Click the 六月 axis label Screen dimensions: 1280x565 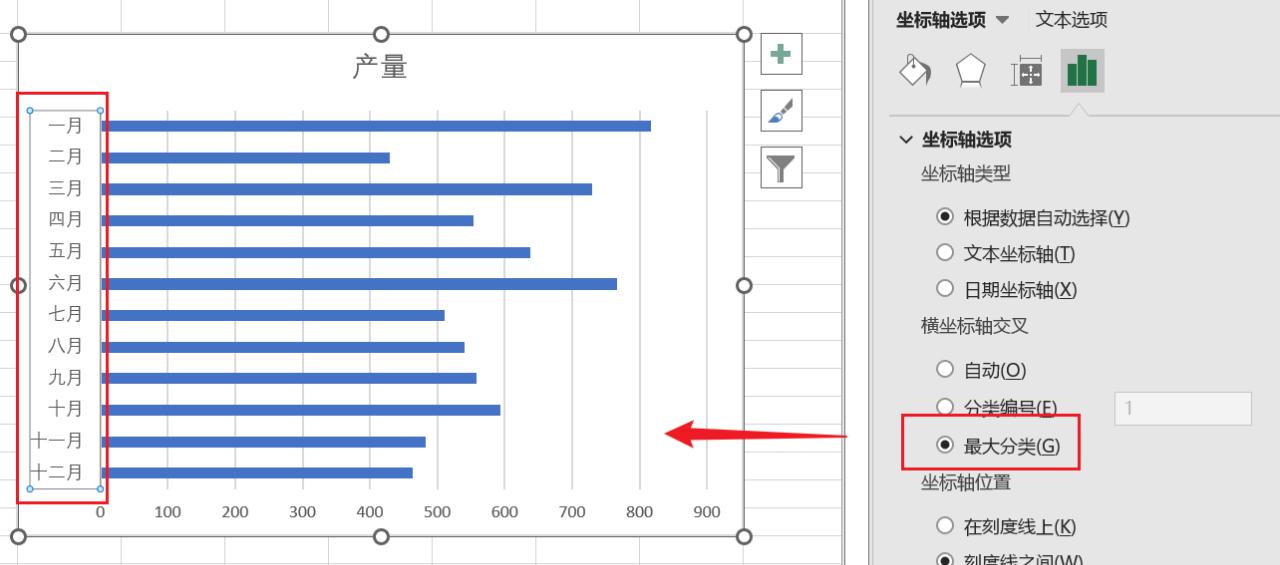[x=65, y=283]
